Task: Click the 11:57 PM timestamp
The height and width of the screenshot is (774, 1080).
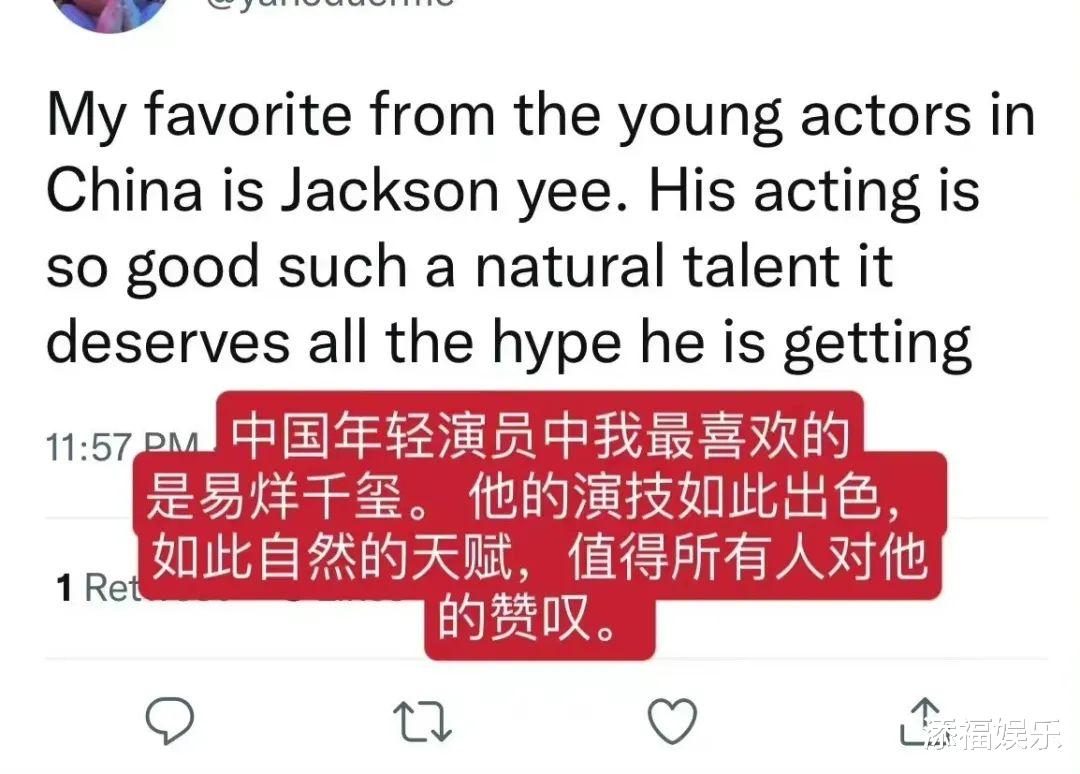Action: coord(122,447)
